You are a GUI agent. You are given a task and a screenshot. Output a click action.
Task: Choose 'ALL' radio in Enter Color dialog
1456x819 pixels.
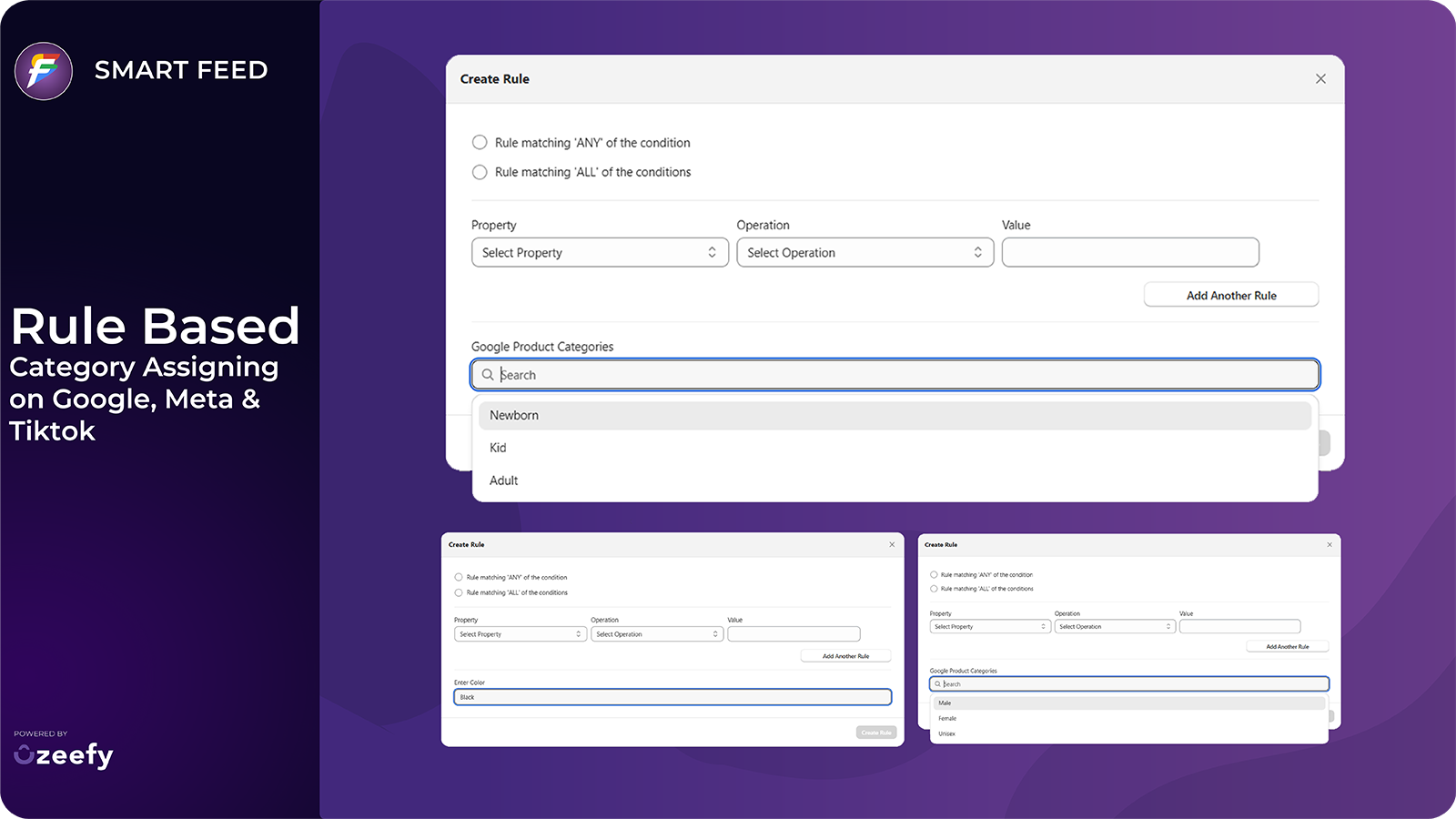pos(459,592)
